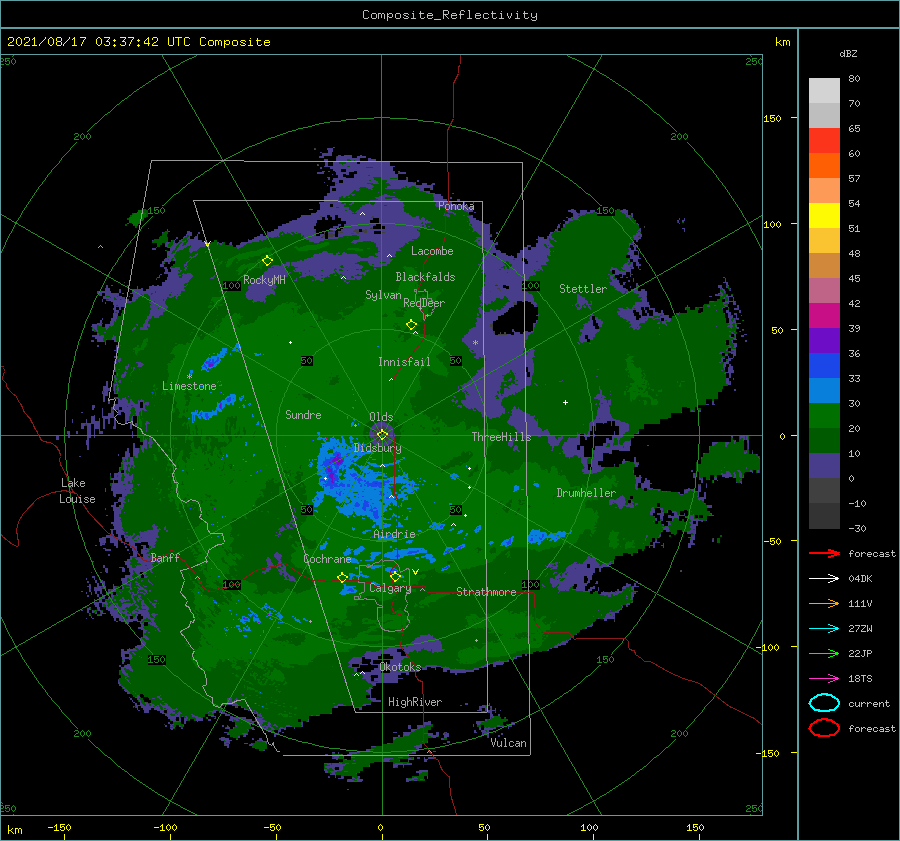Click the Lacombe label

coord(432,251)
